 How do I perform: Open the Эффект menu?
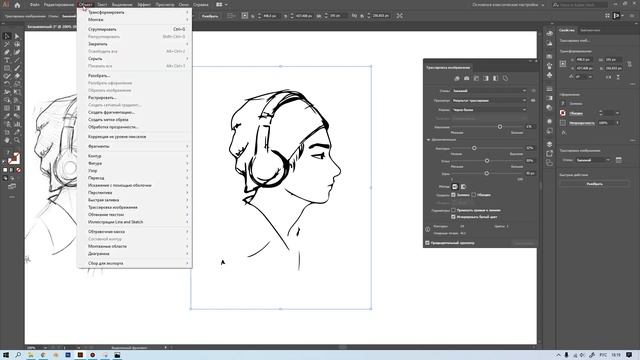point(144,5)
